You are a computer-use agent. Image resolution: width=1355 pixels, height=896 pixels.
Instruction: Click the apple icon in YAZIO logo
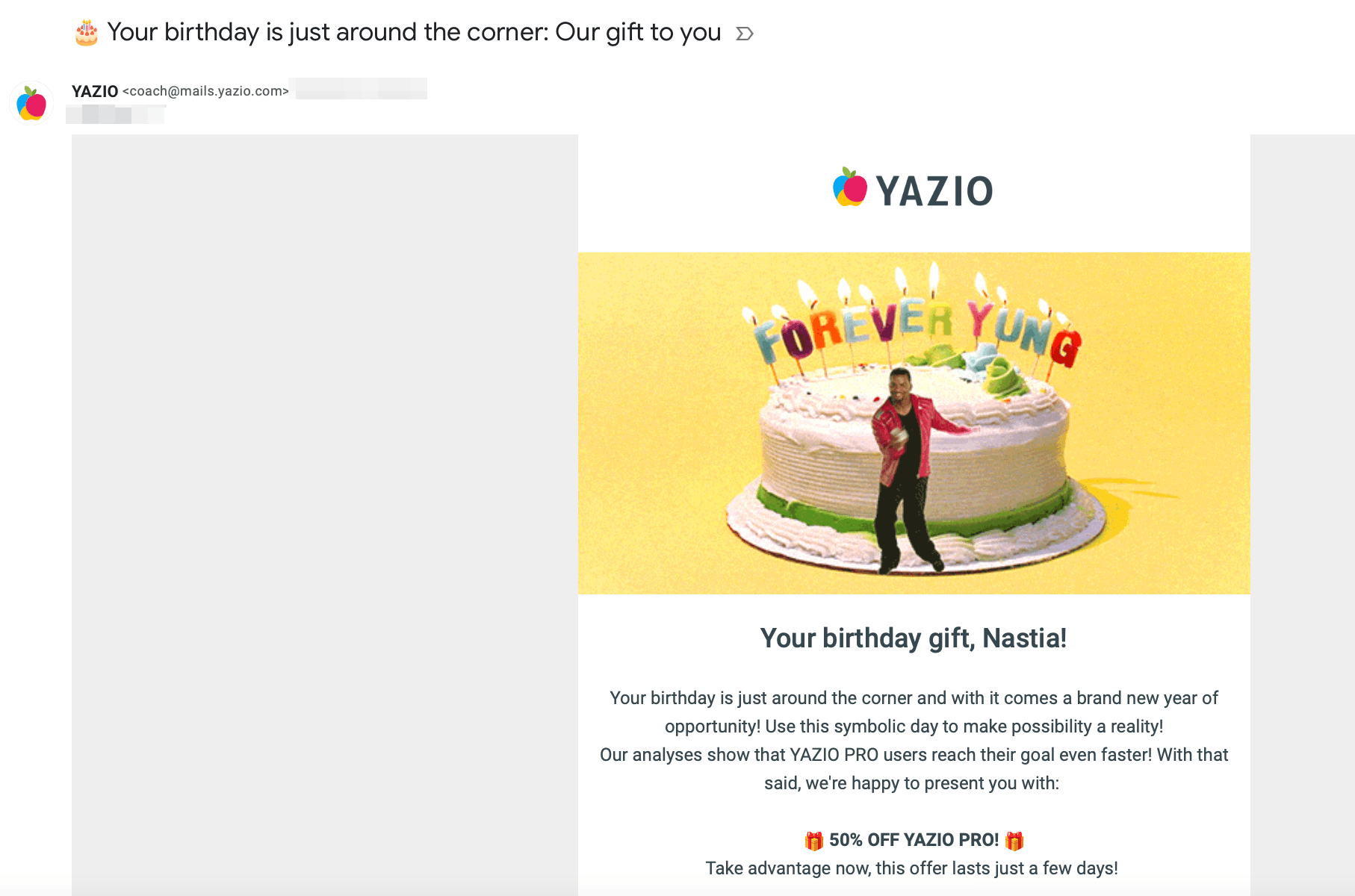[850, 187]
